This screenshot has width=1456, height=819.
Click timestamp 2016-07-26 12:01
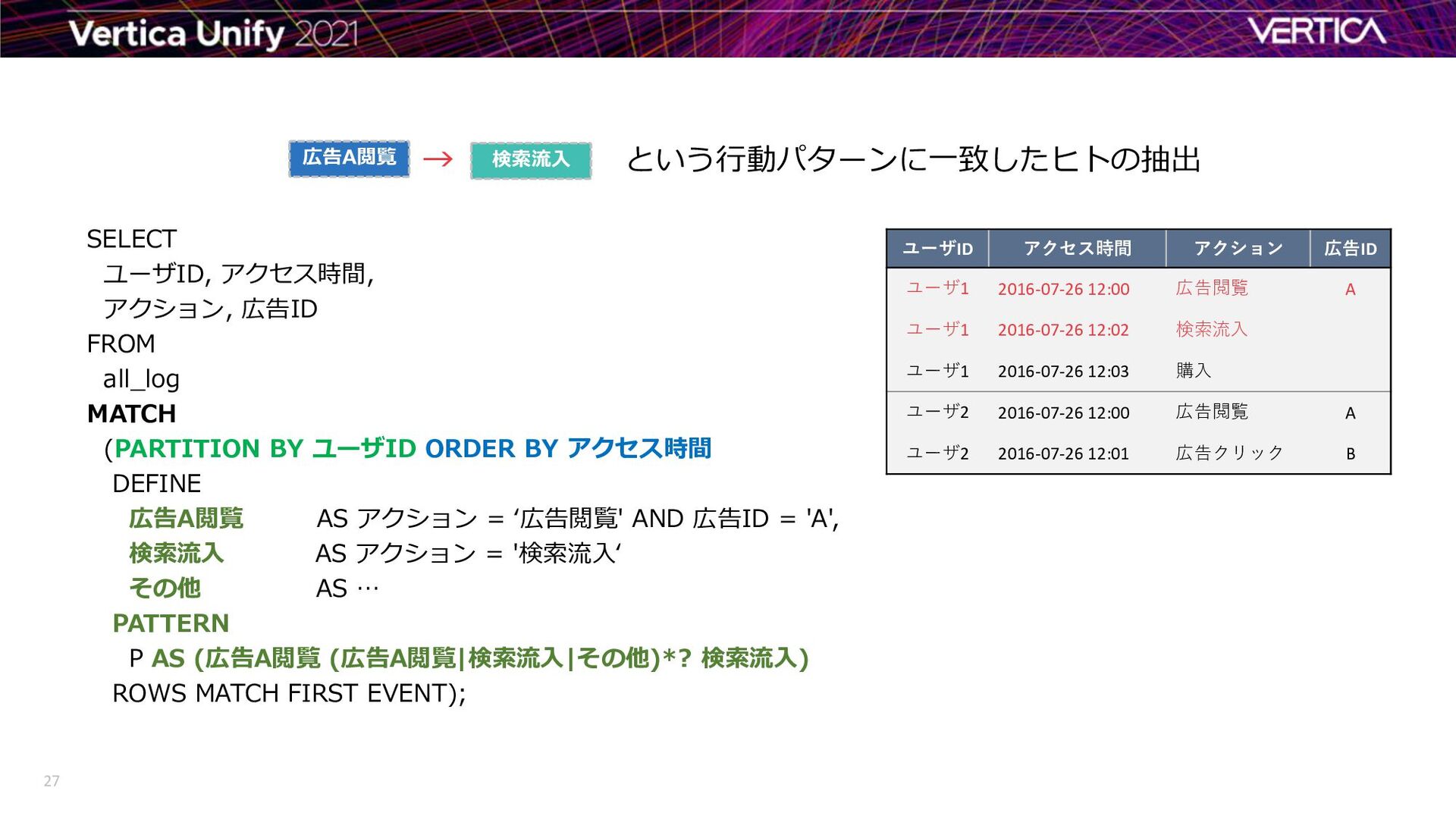click(x=1063, y=453)
